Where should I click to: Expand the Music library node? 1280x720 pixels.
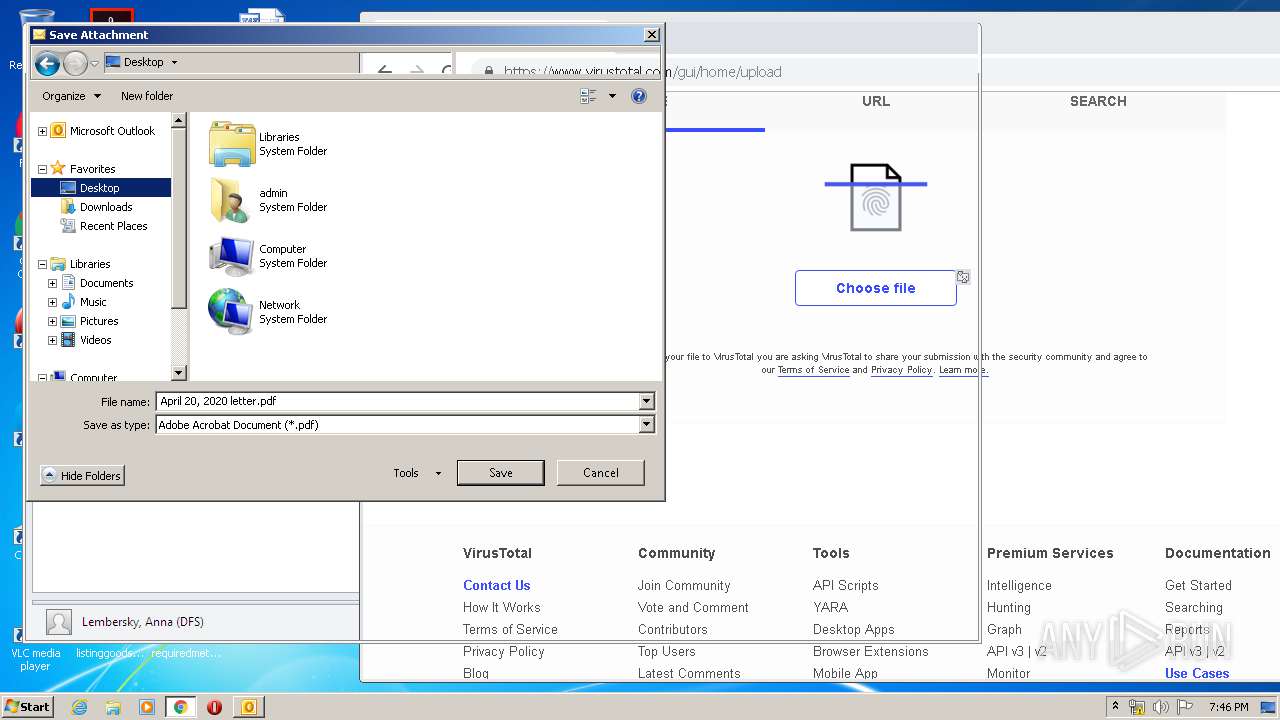pyautogui.click(x=52, y=302)
